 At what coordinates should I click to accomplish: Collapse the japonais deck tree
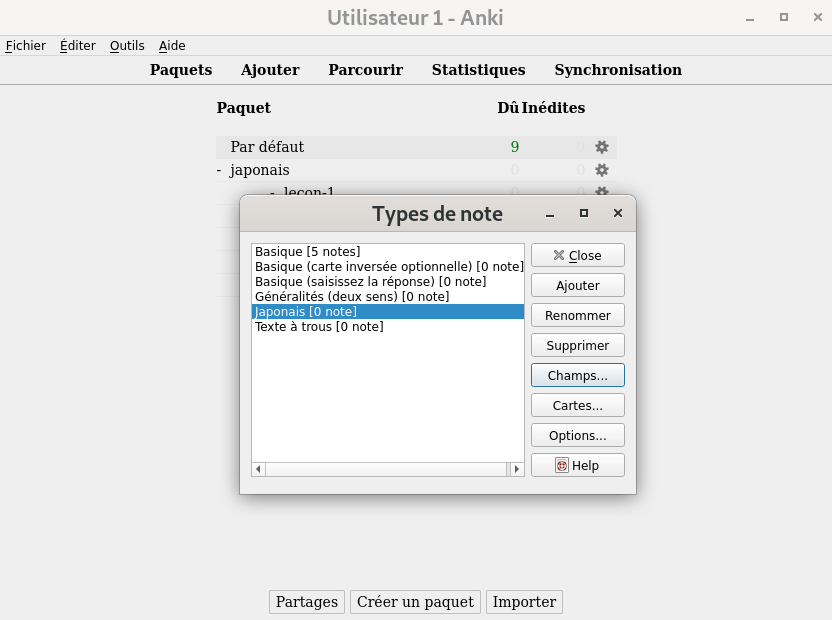219,170
